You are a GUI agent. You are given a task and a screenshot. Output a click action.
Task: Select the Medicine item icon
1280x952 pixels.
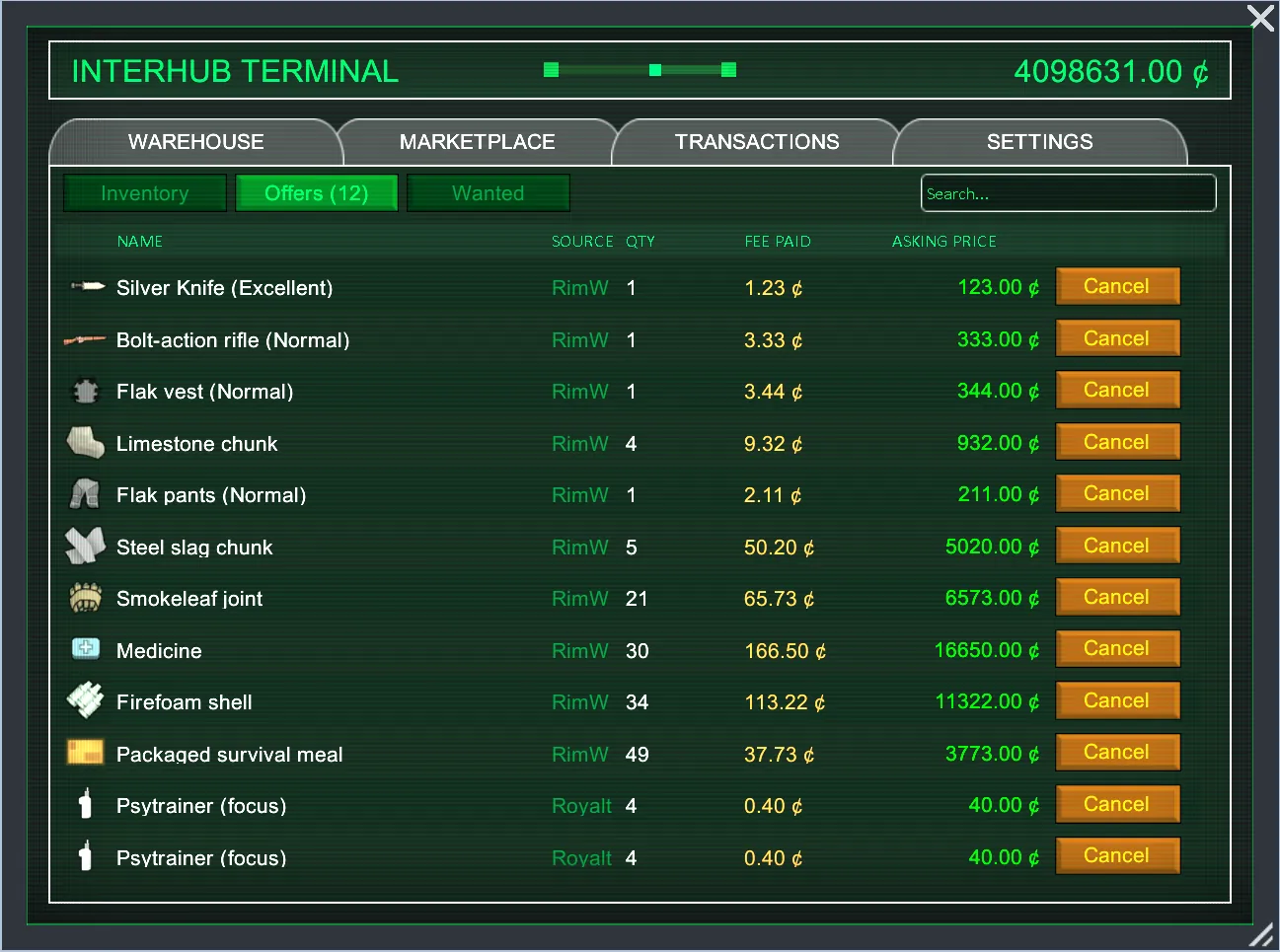86,649
